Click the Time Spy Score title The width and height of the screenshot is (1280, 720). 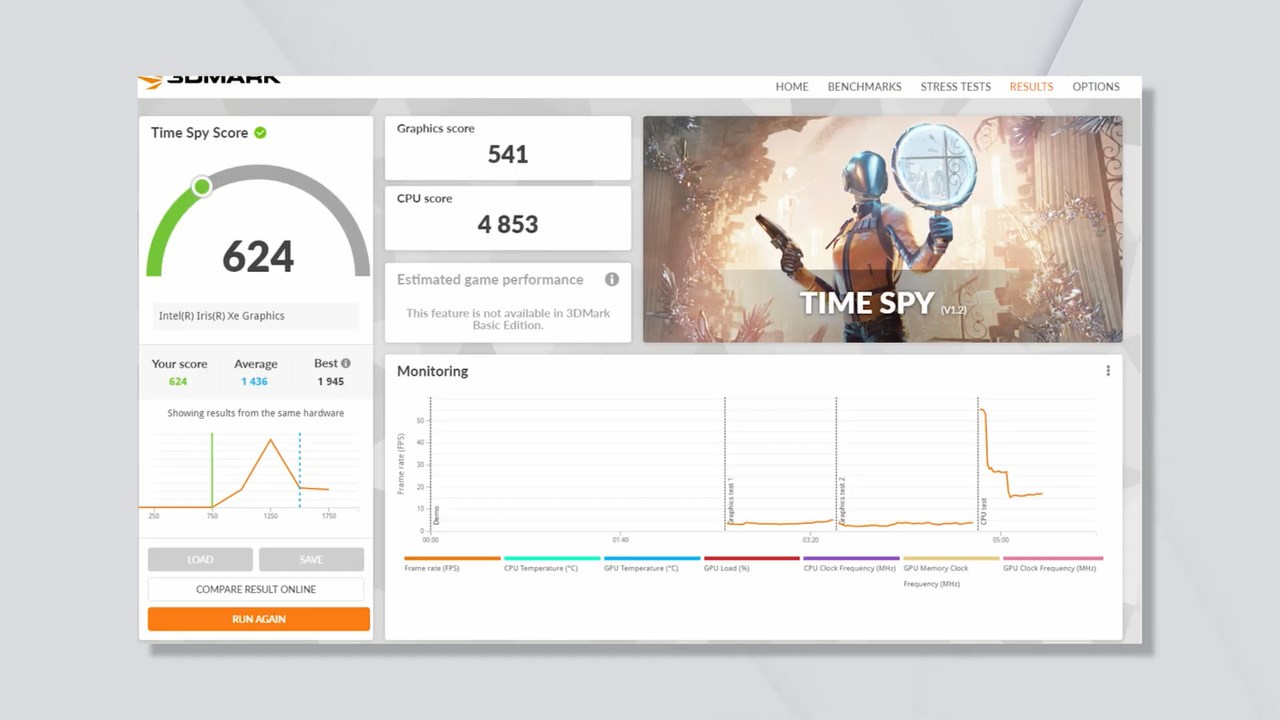(x=199, y=133)
